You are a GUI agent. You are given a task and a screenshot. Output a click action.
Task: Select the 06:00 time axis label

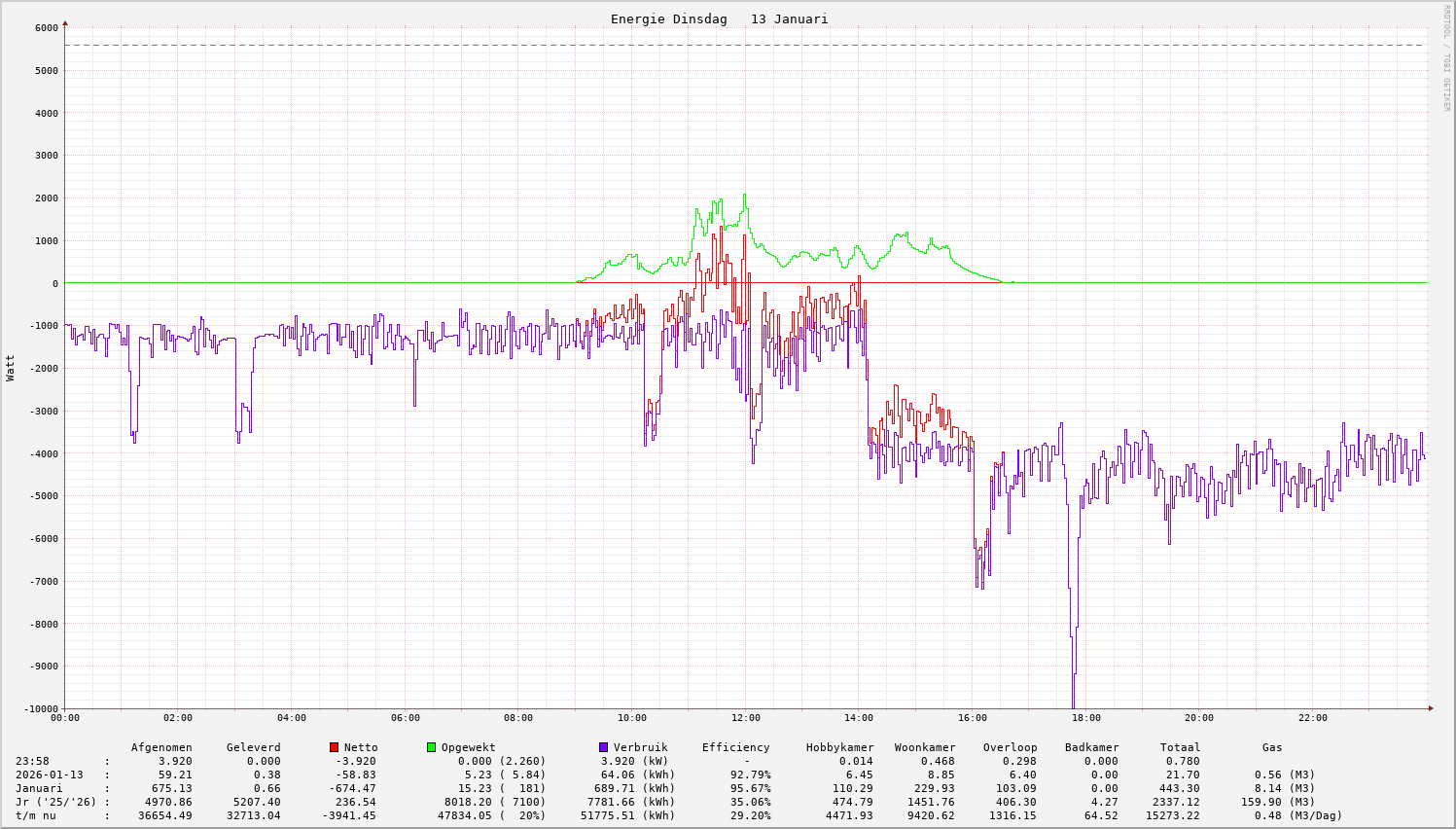click(x=406, y=718)
